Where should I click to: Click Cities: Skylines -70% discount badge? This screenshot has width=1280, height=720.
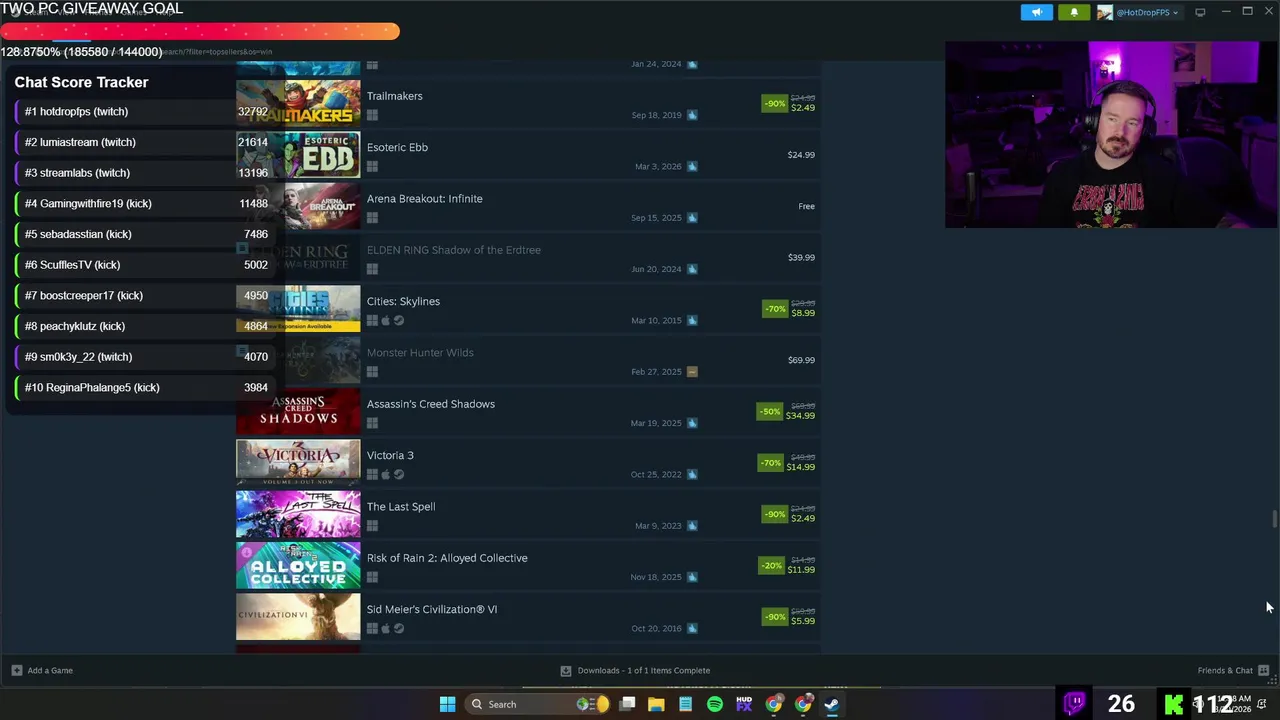coord(775,309)
